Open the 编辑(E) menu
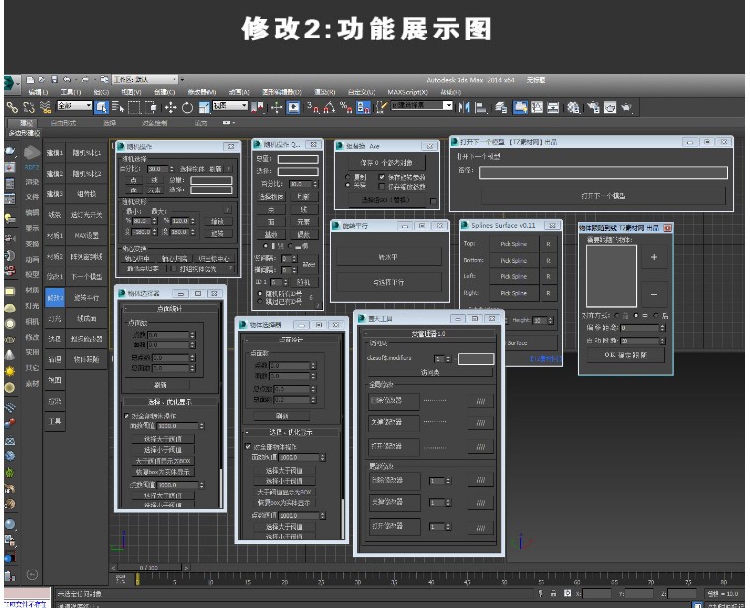Screen dimensions: 750x608 click(38, 92)
